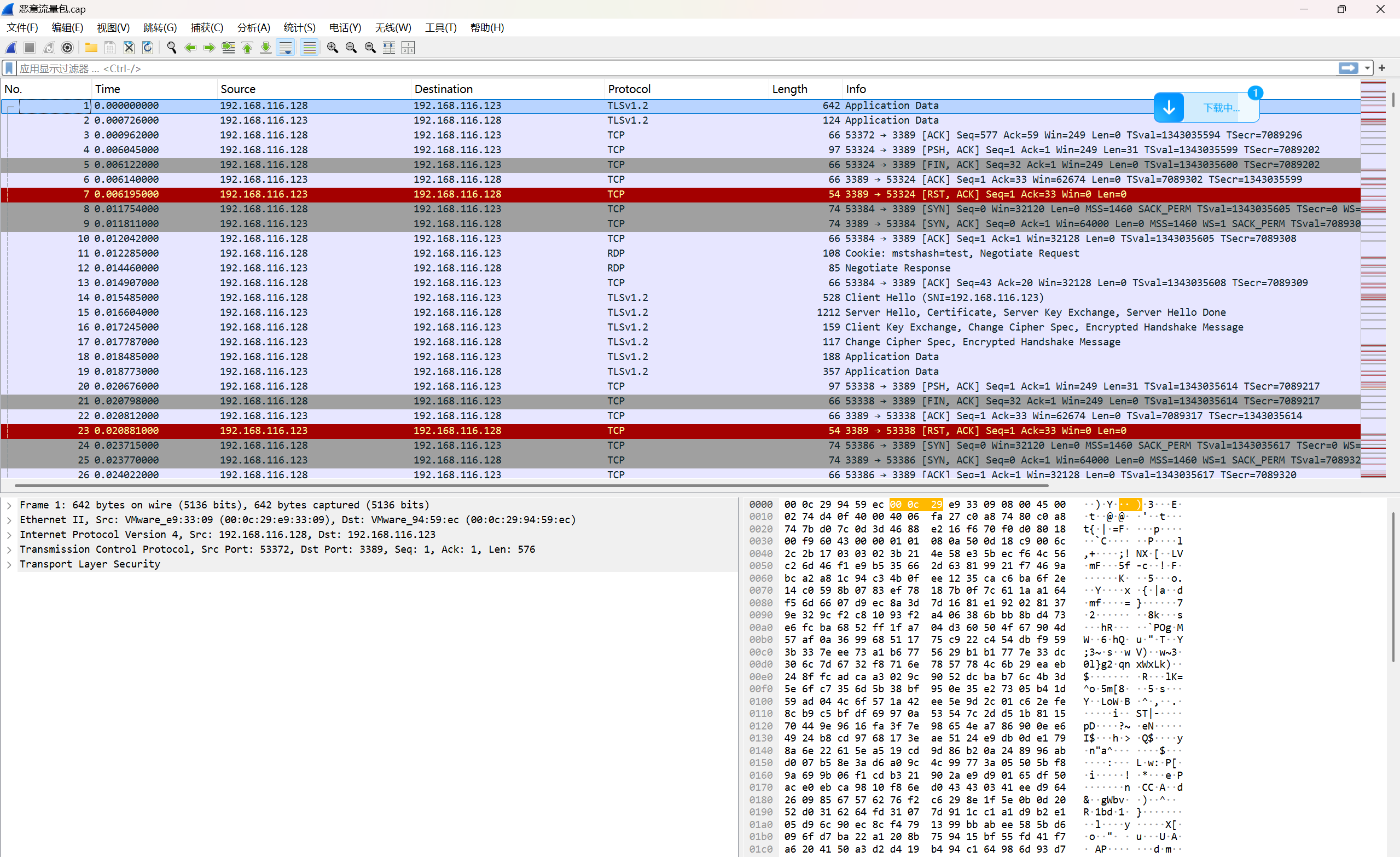The image size is (1400, 857).
Task: Open the 视图(V) menu
Action: pos(113,27)
